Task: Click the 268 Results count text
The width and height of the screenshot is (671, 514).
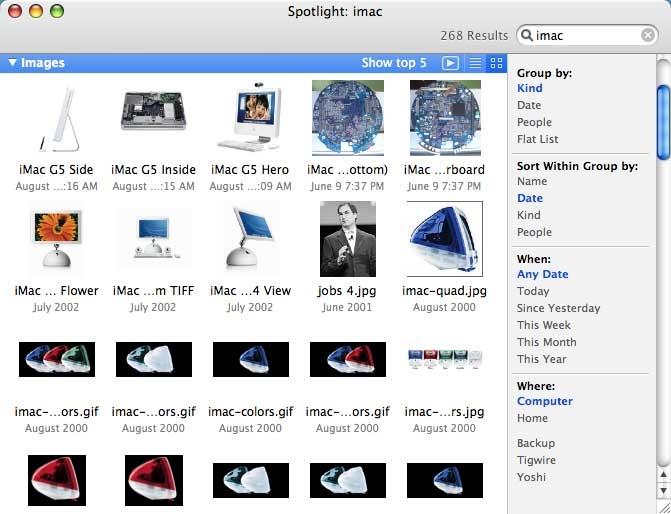Action: 474,36
